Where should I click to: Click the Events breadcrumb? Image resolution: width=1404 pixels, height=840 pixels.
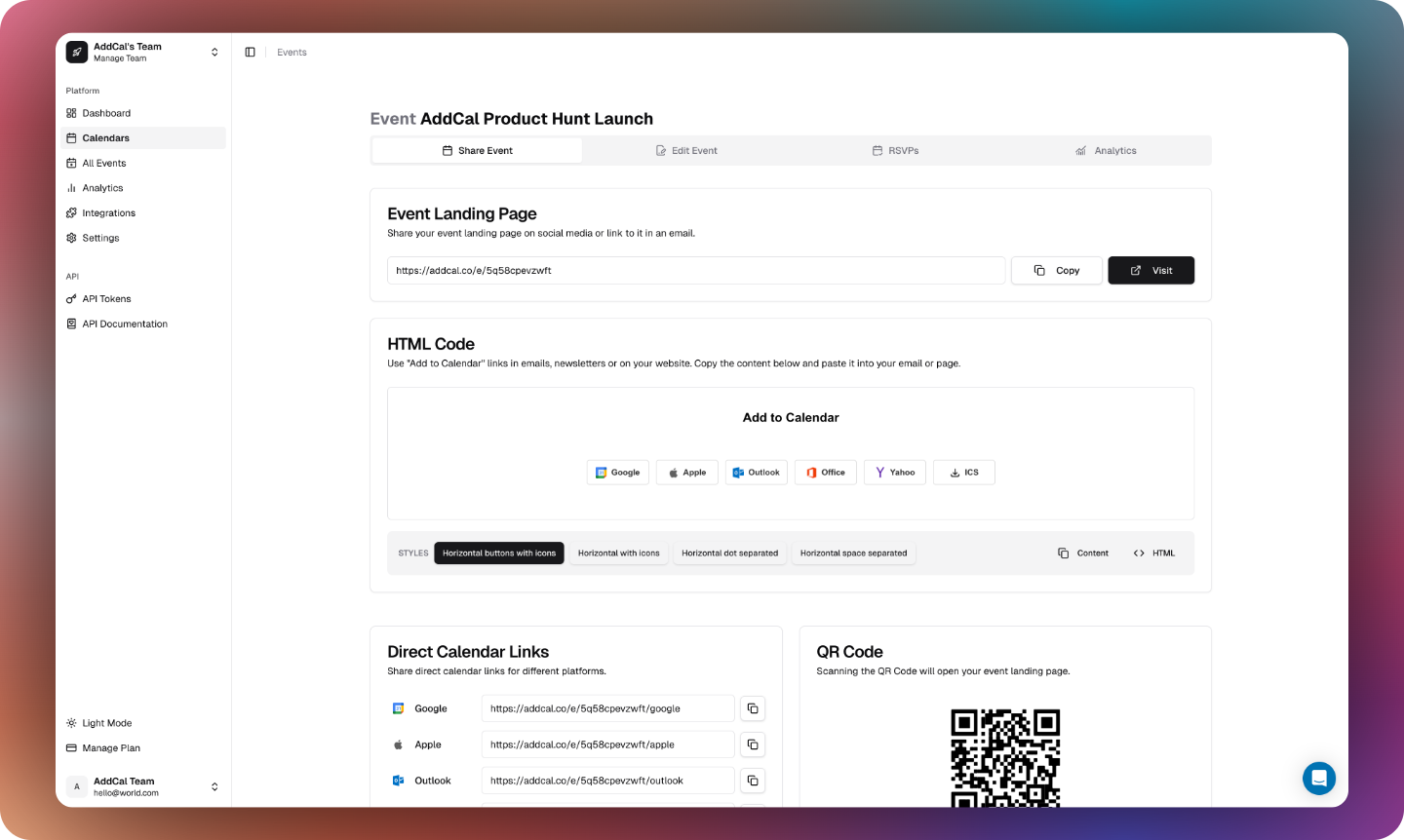pos(292,53)
